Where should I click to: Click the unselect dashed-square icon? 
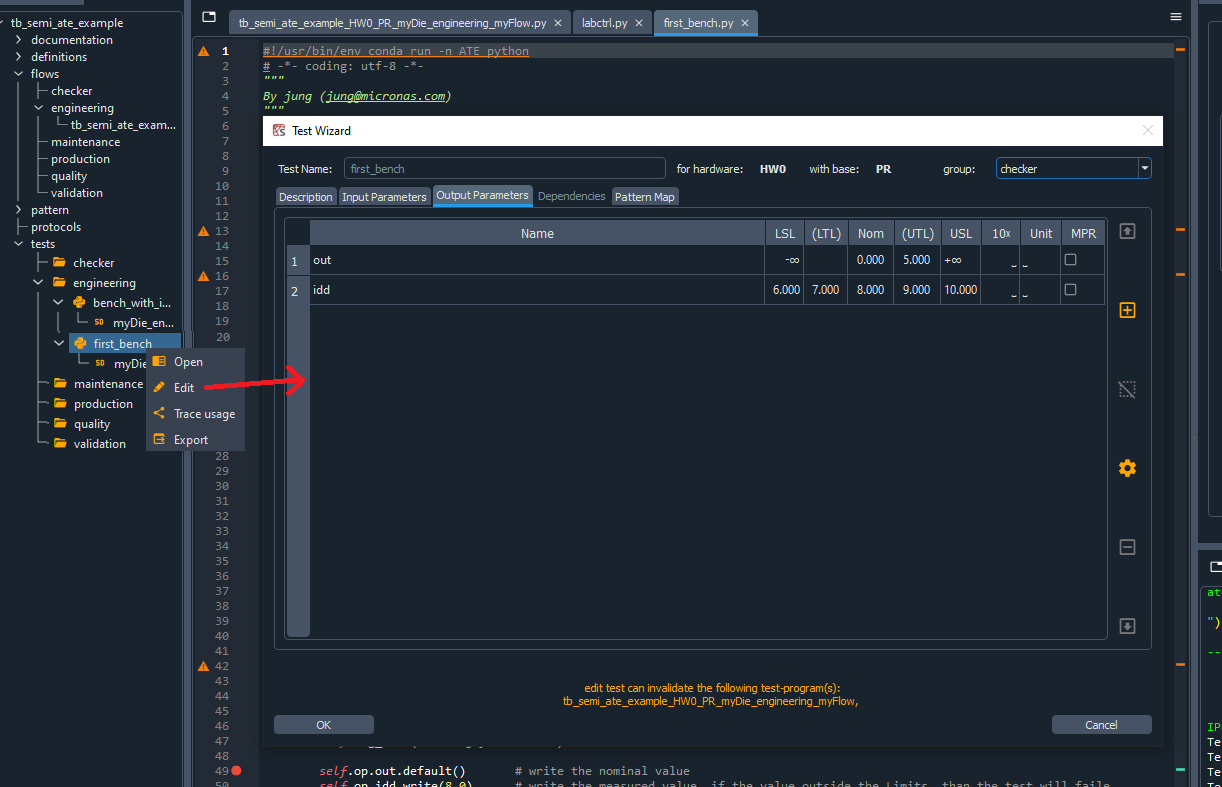point(1127,389)
